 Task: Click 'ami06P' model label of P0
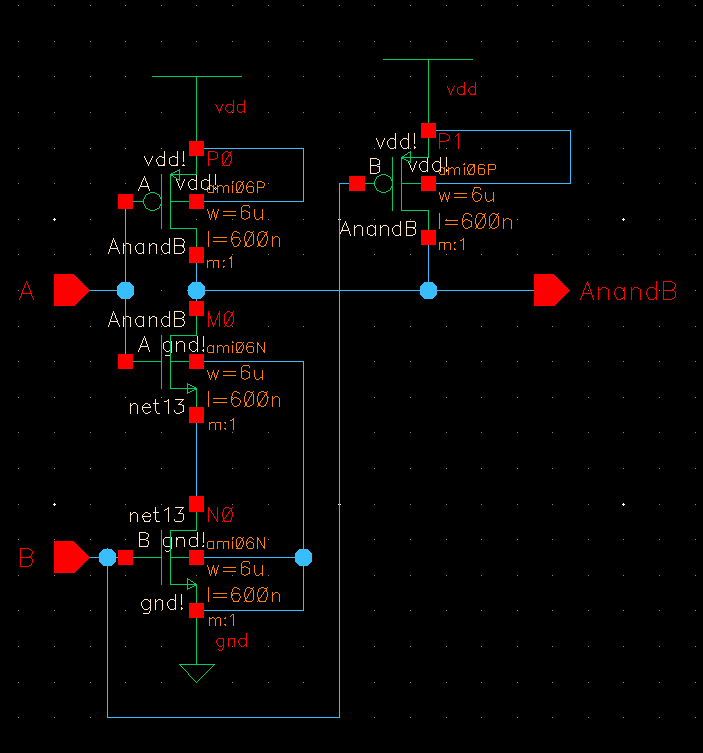[236, 187]
